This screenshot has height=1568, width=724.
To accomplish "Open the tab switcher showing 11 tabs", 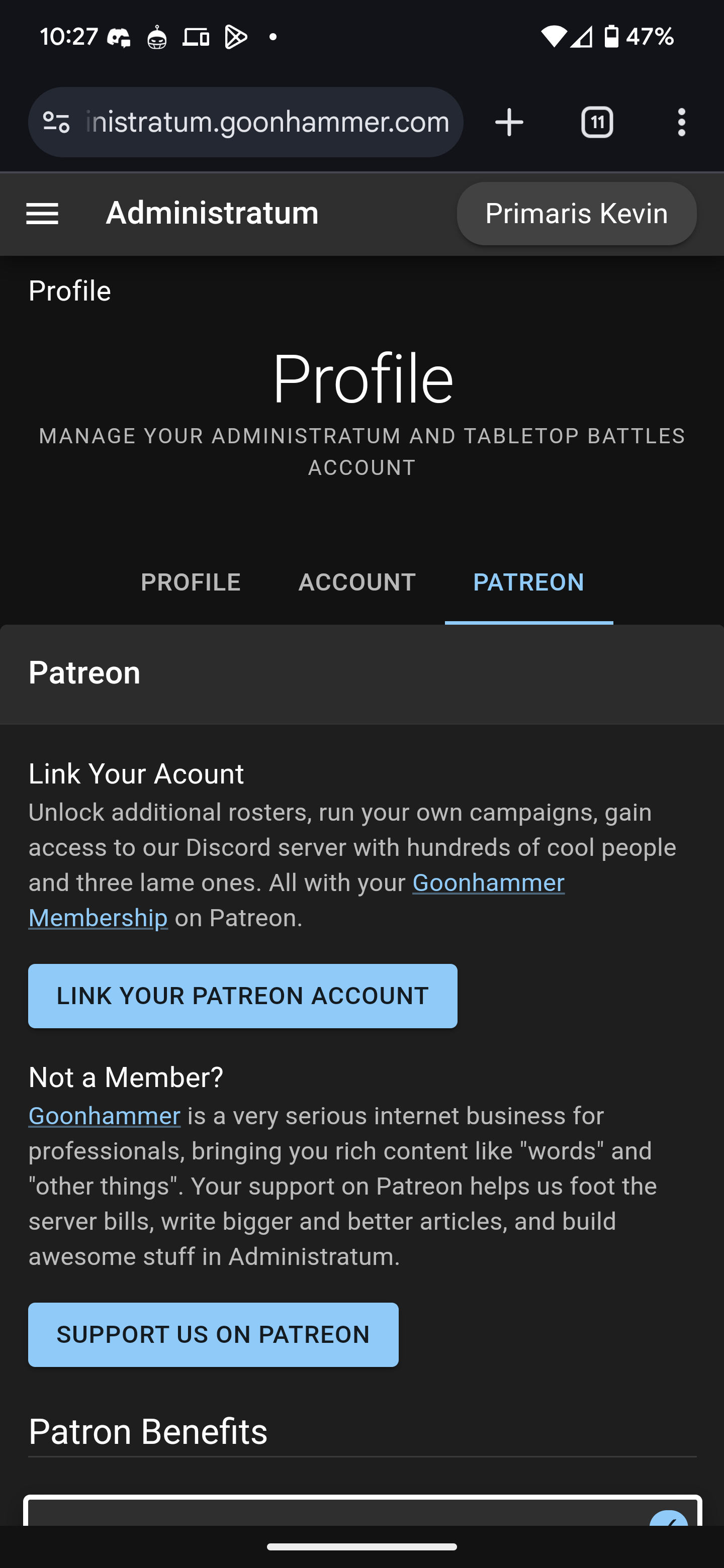I will [597, 122].
